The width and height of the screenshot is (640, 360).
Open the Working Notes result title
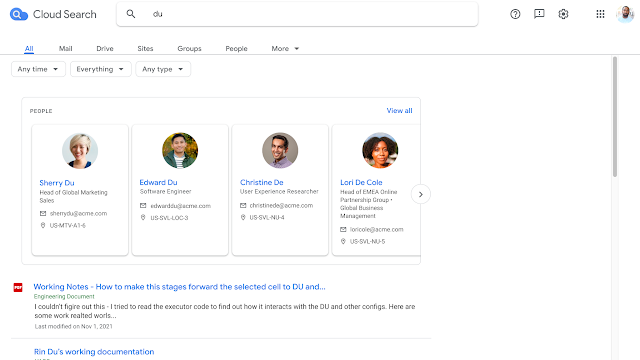tap(180, 287)
